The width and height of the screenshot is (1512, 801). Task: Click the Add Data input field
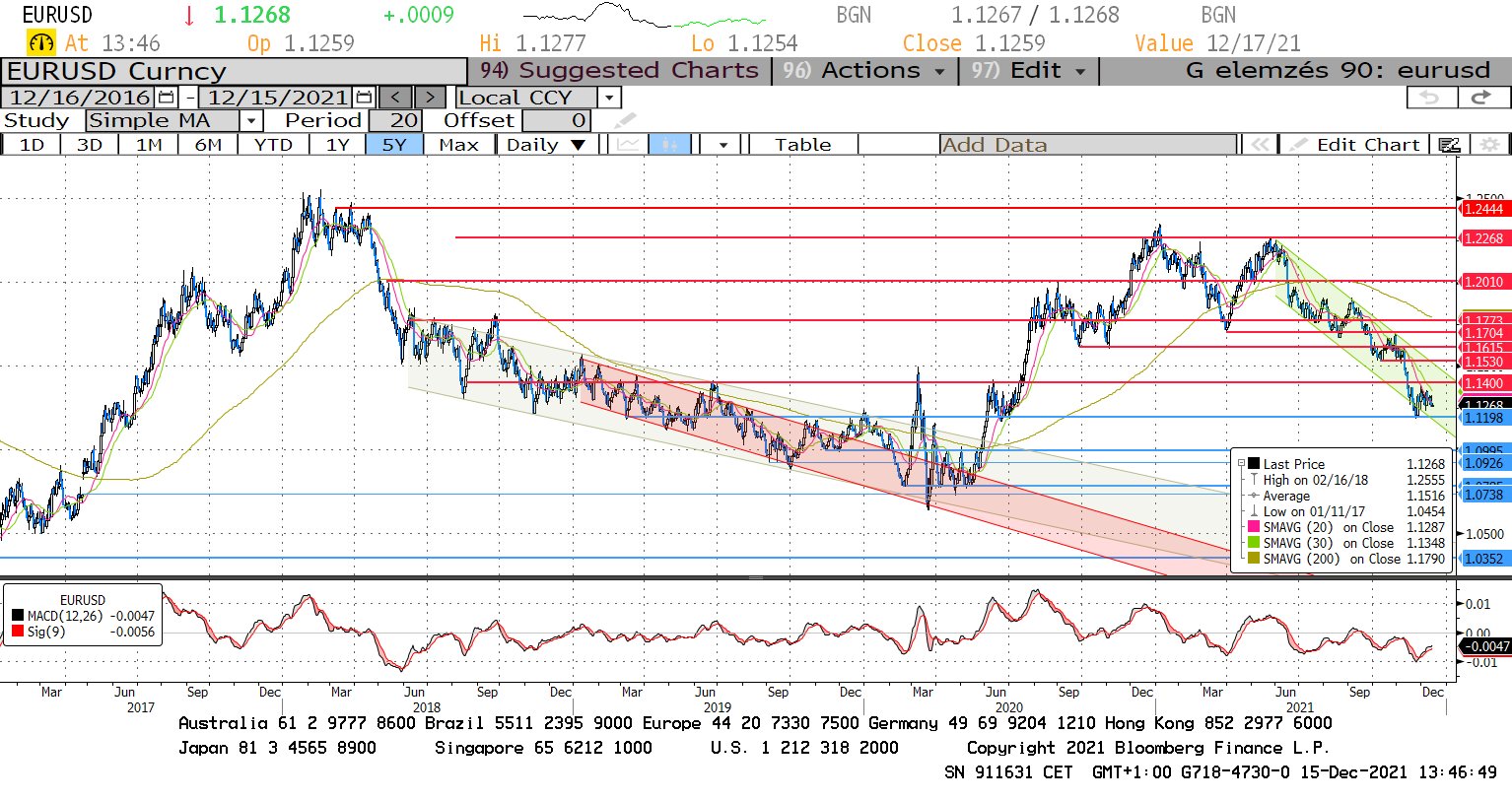click(x=1088, y=145)
